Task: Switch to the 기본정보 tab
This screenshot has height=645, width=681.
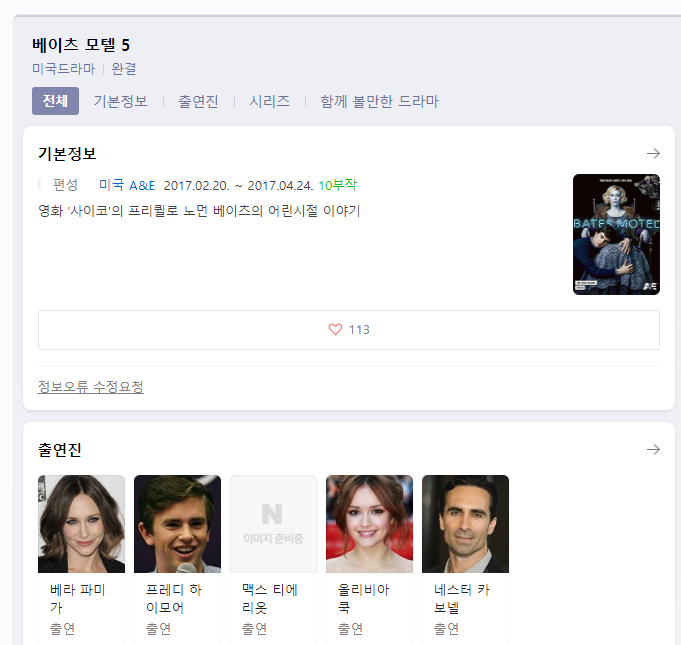Action: [120, 101]
